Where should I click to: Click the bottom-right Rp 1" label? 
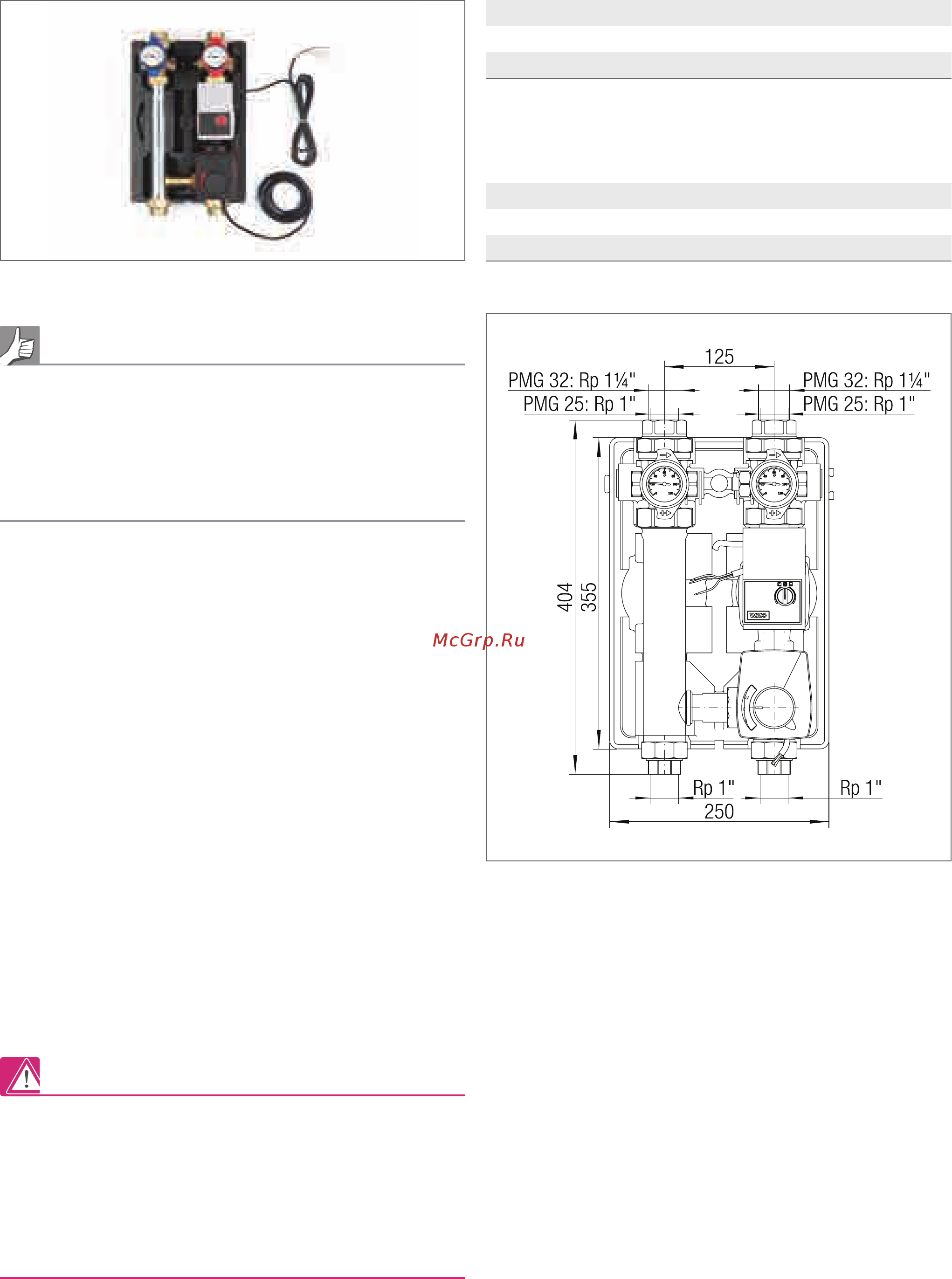[x=860, y=788]
